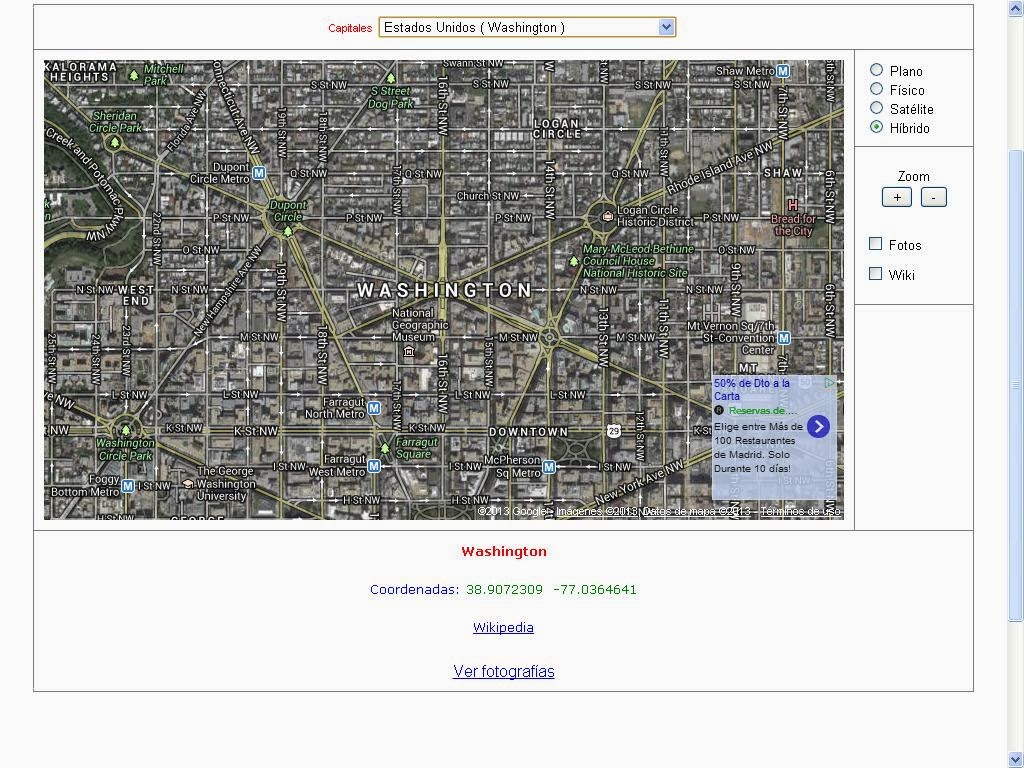Open the Capitales country dropdown
The height and width of the screenshot is (768, 1024).
pos(527,27)
